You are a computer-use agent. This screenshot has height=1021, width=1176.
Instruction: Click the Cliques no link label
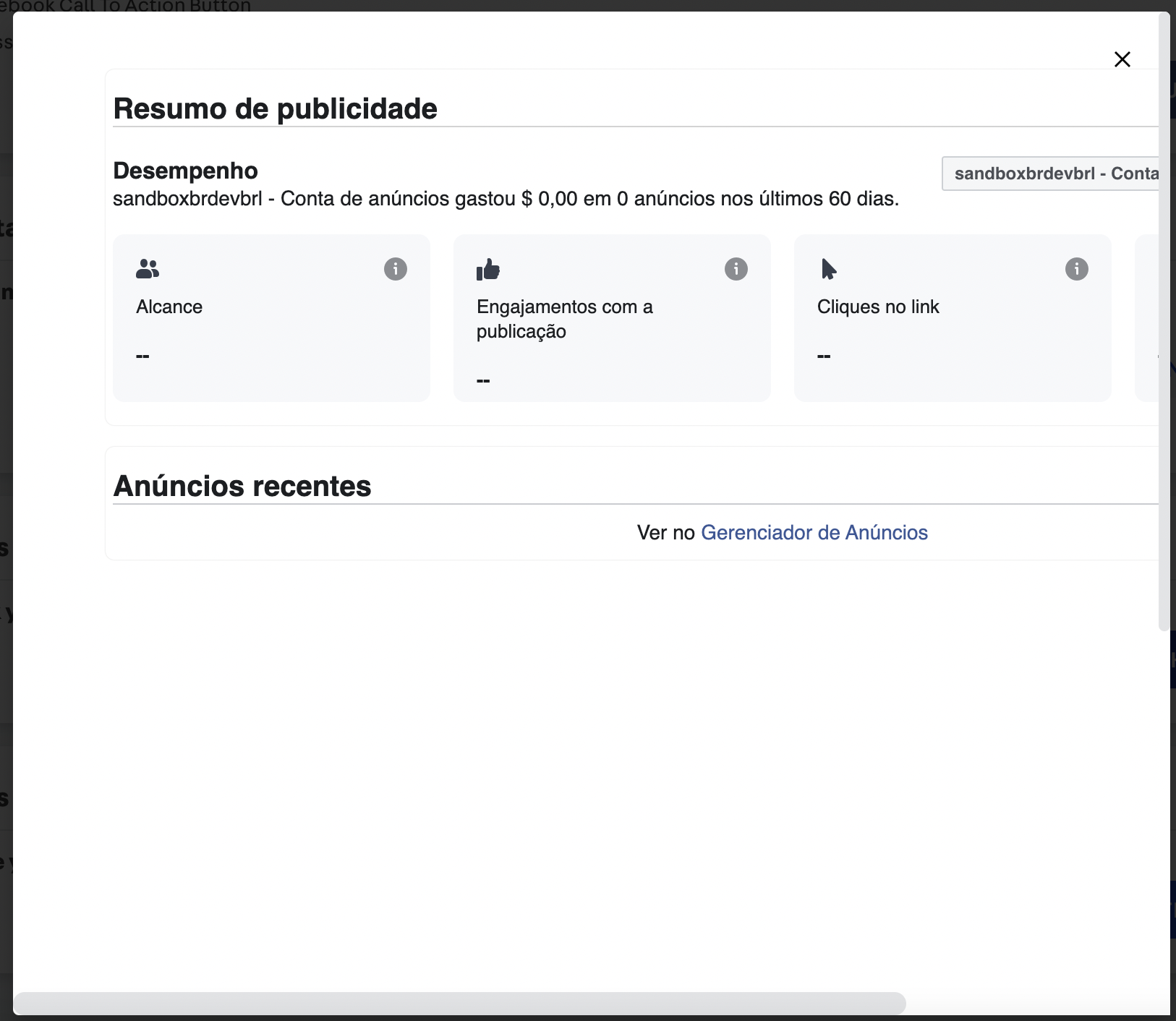878,307
